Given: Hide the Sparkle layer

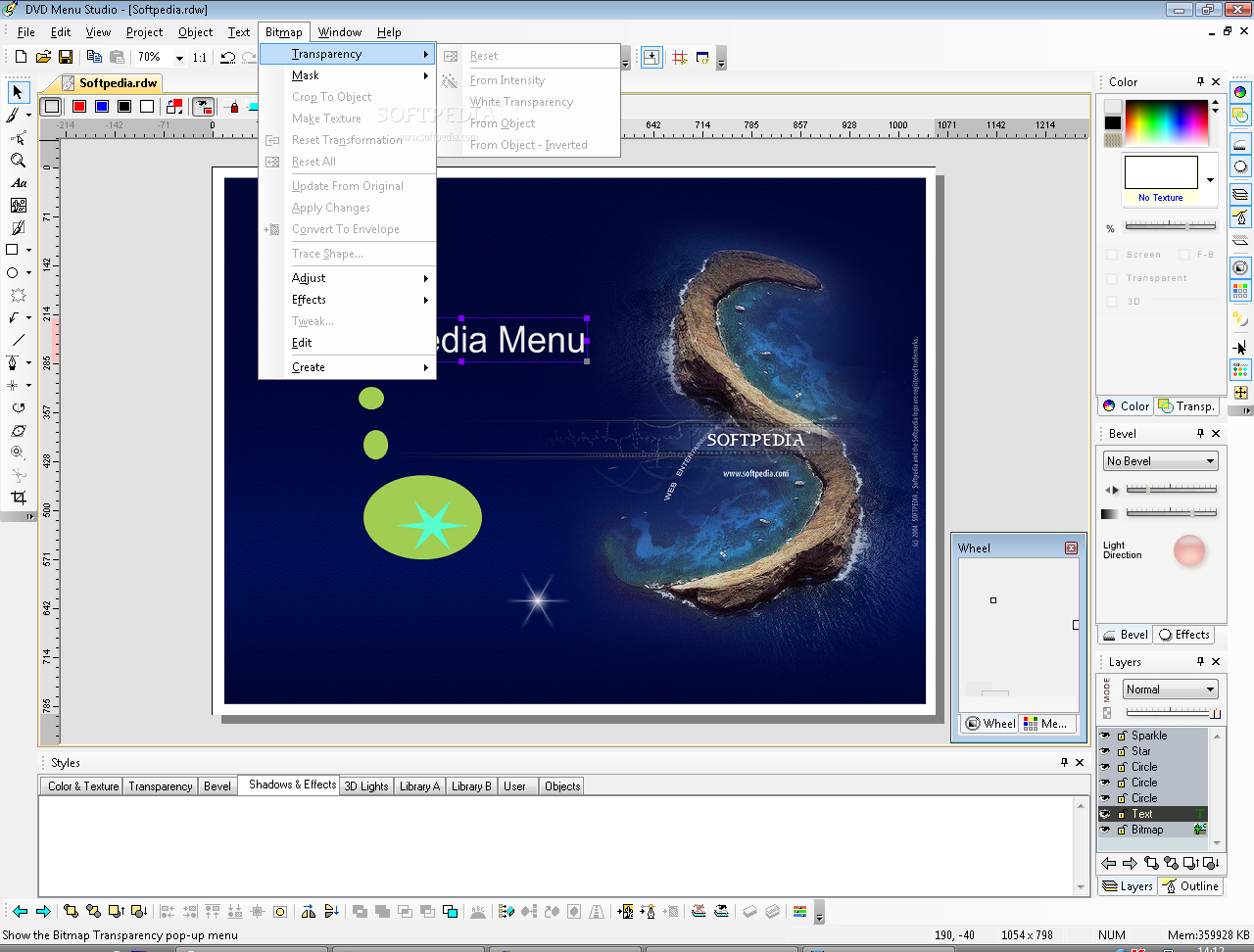Looking at the screenshot, I should [1105, 736].
